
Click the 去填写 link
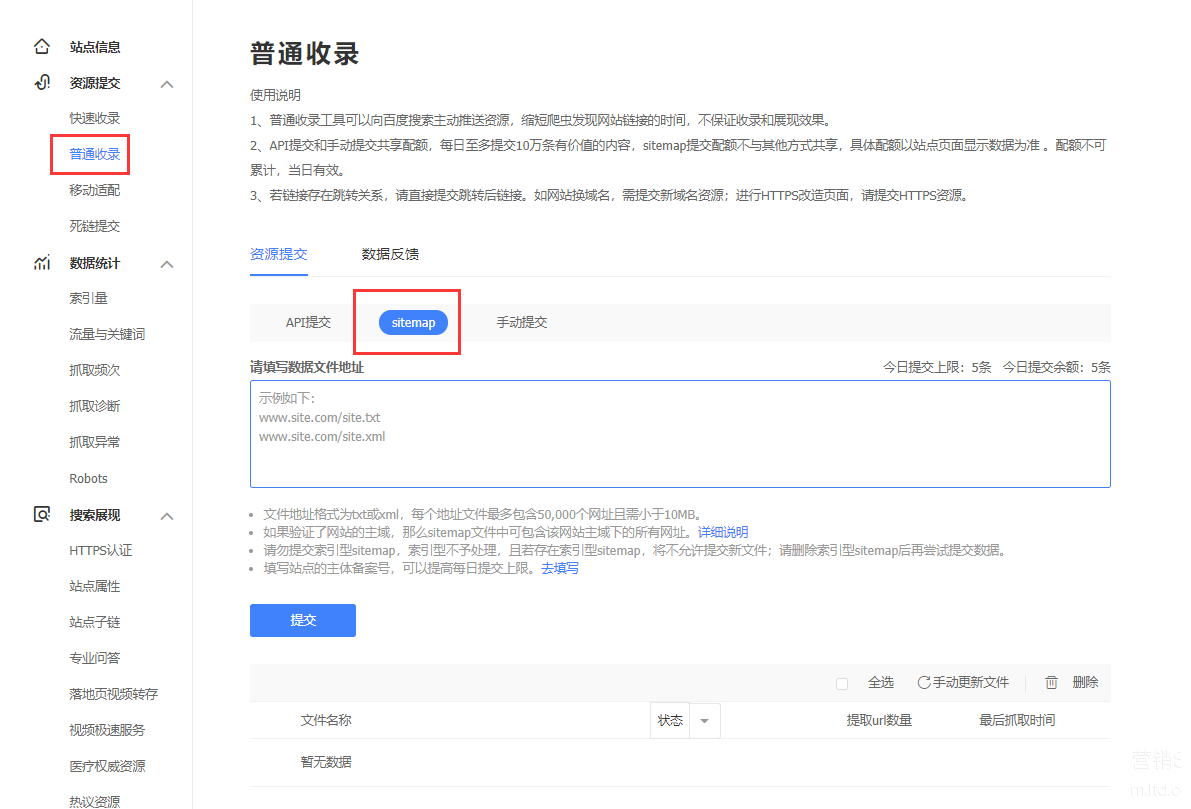pos(559,568)
